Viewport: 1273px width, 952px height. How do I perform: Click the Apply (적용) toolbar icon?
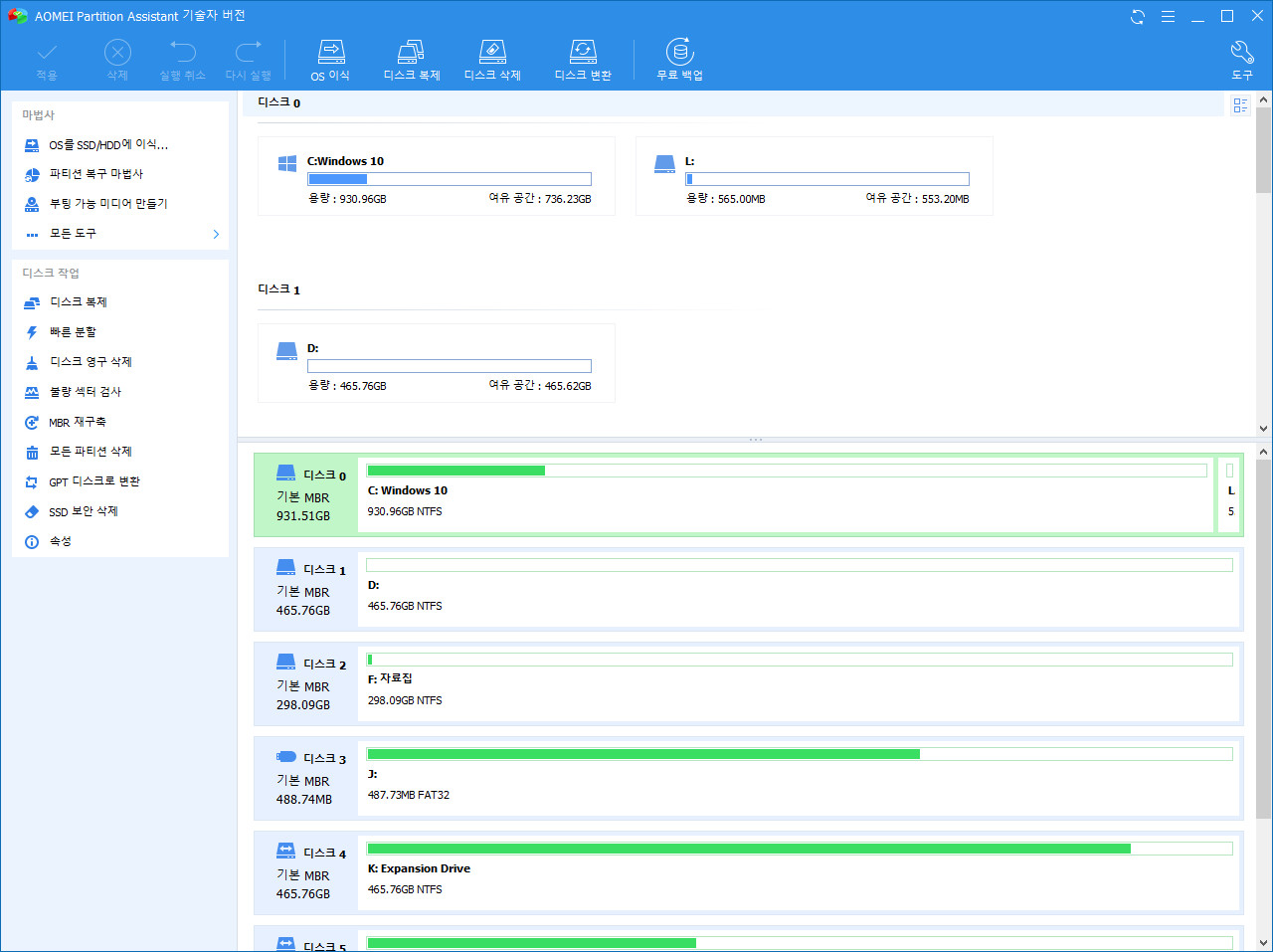point(47,61)
